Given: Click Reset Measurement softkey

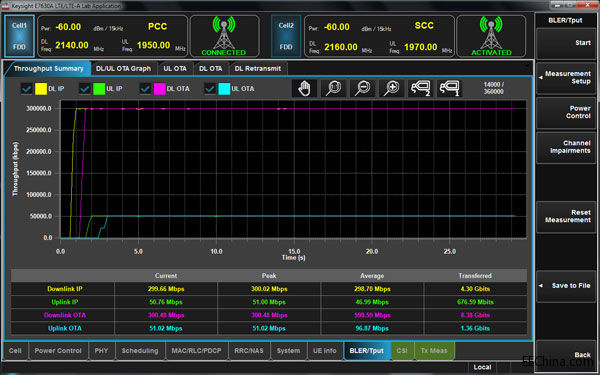Looking at the screenshot, I should click(566, 216).
